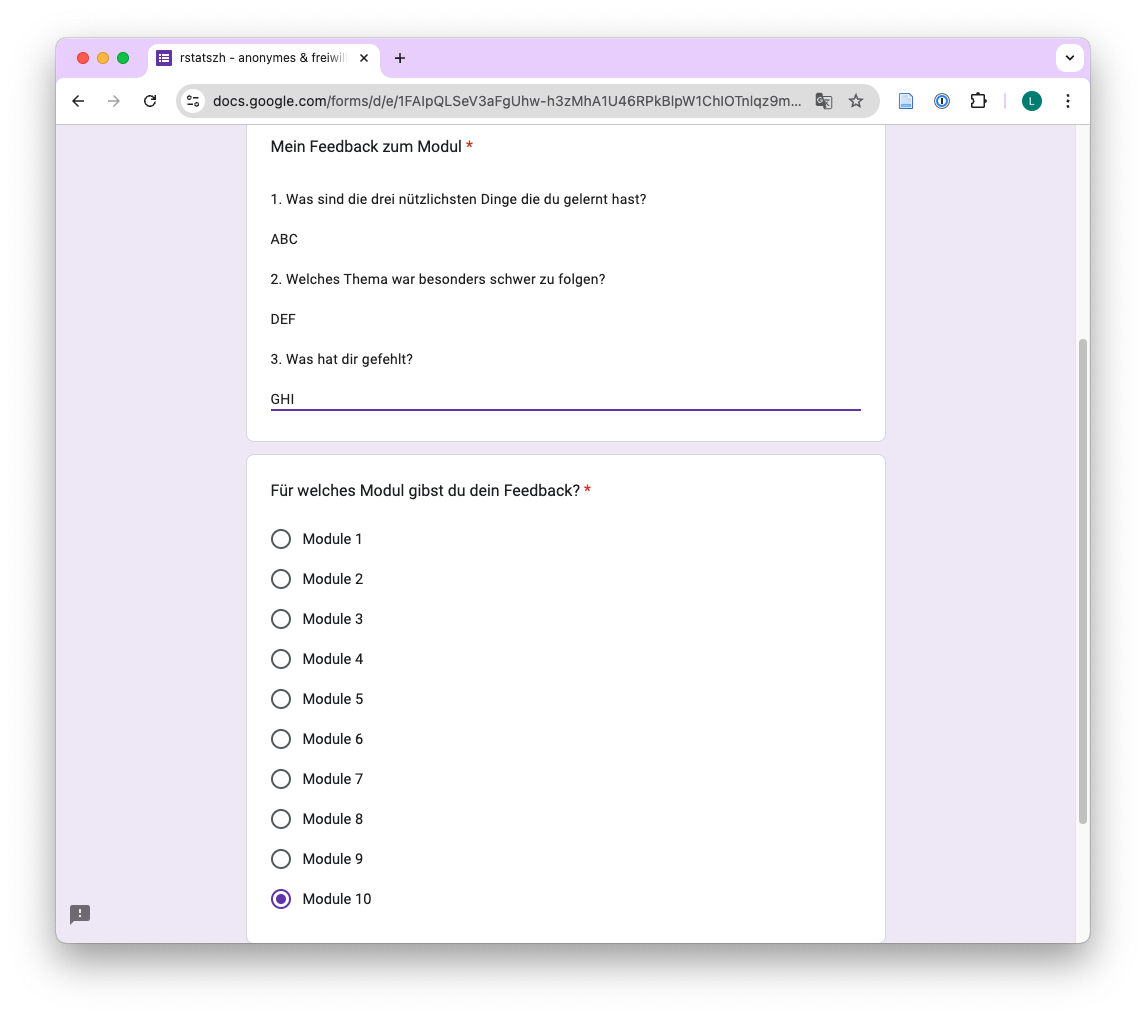
Task: Pick Module 8 as feedback module
Action: tap(281, 819)
